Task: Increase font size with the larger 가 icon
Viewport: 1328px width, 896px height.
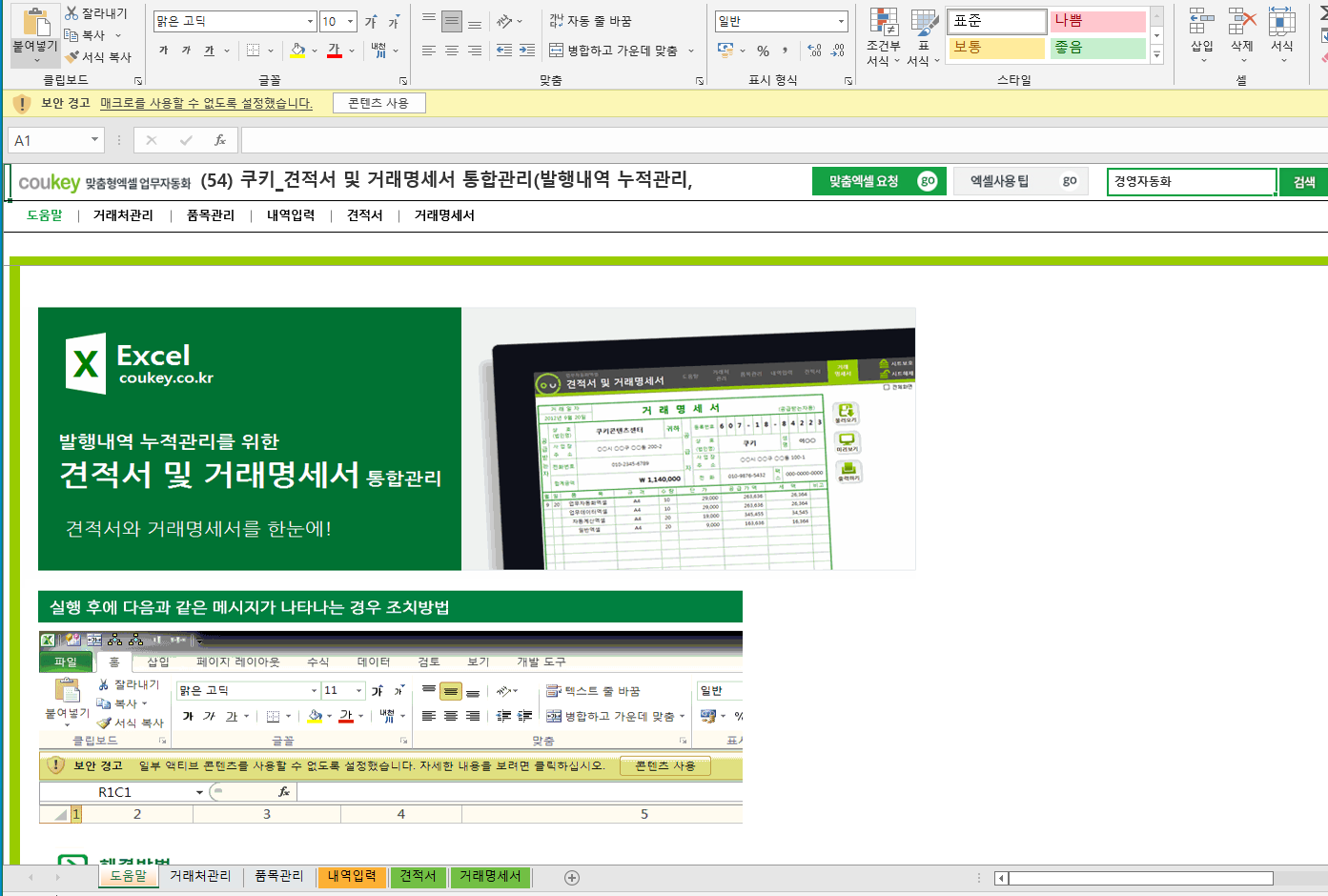Action: (x=371, y=21)
